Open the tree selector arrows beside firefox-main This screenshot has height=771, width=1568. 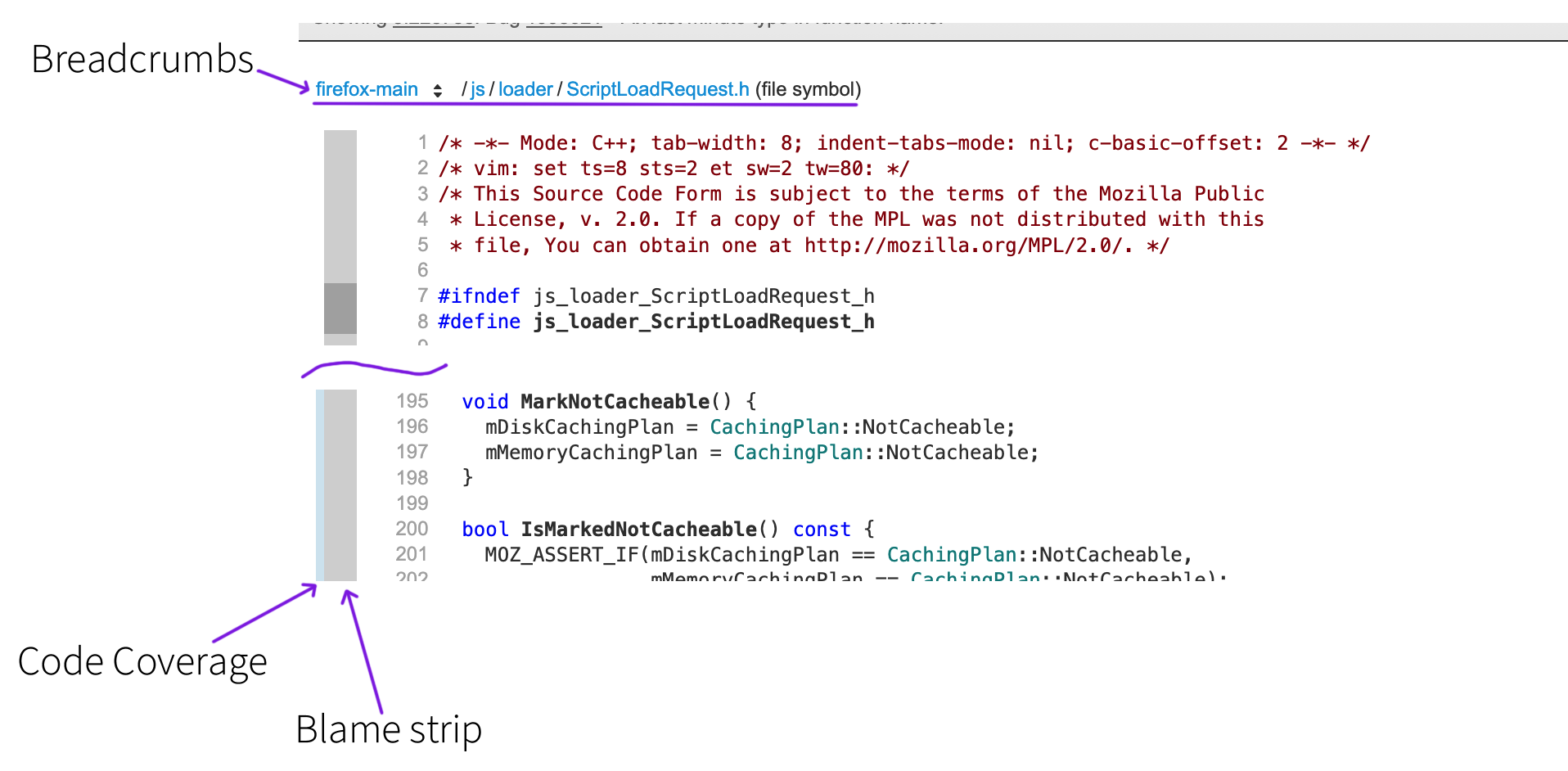point(438,91)
